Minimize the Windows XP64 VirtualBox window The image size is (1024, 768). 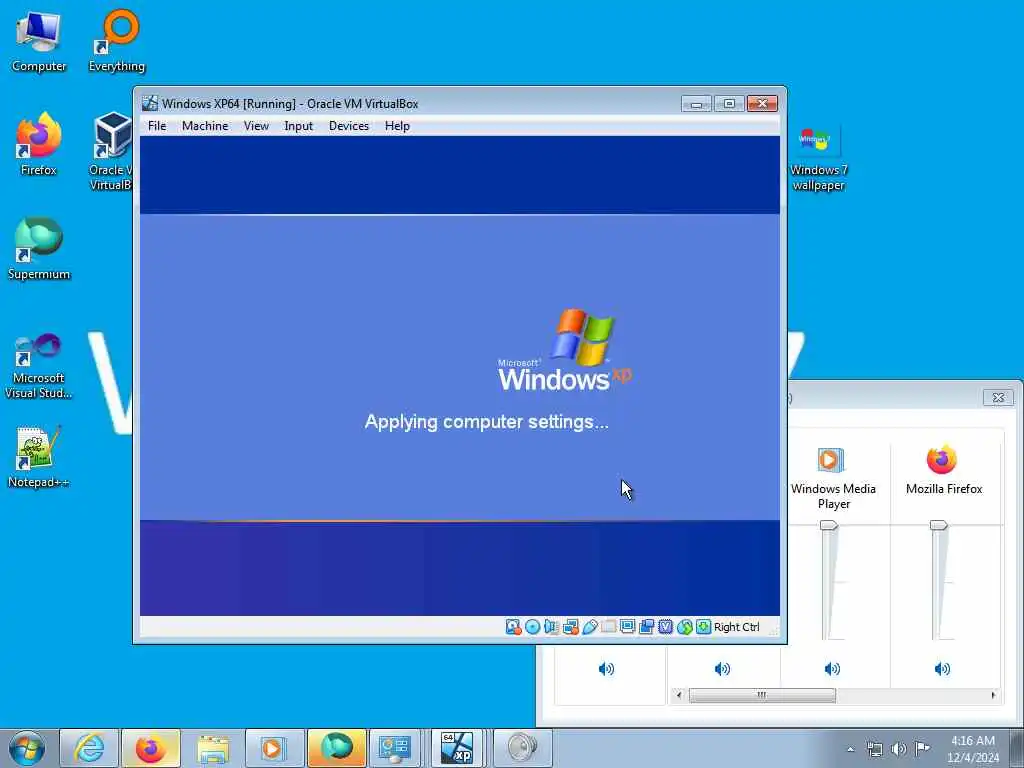point(696,104)
